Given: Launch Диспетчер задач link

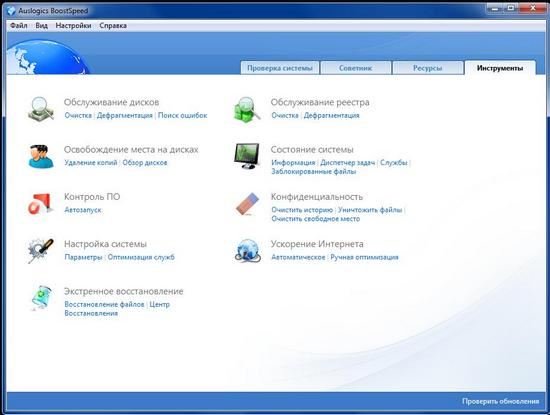Looking at the screenshot, I should point(348,163).
